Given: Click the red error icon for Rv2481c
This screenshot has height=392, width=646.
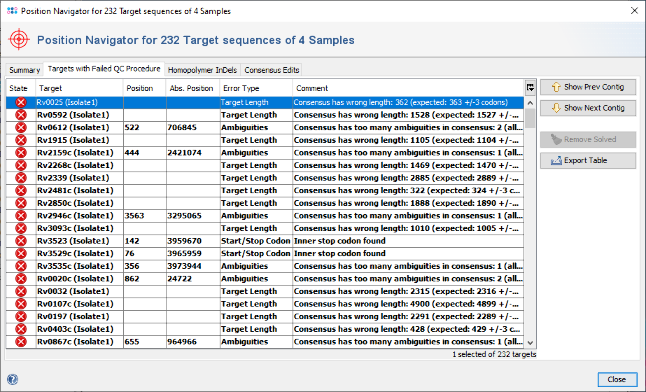Looking at the screenshot, I should (x=21, y=190).
